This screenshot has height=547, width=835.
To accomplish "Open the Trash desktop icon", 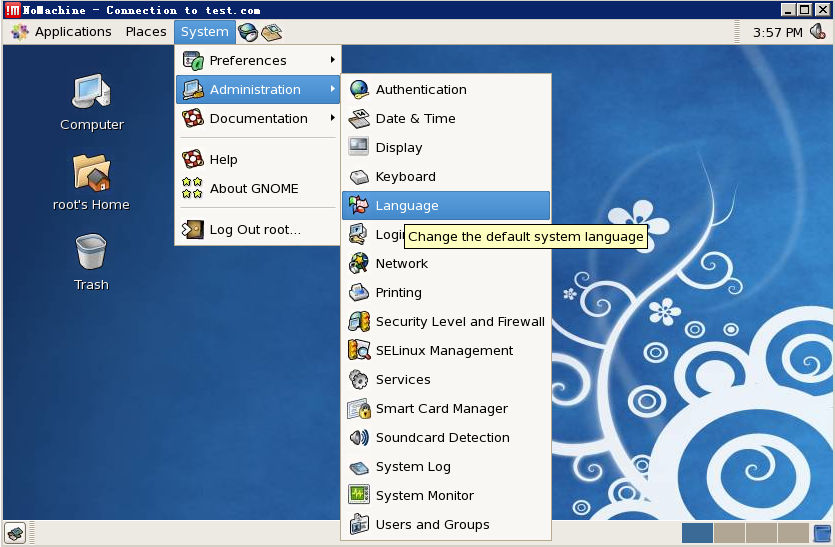I will click(91, 251).
